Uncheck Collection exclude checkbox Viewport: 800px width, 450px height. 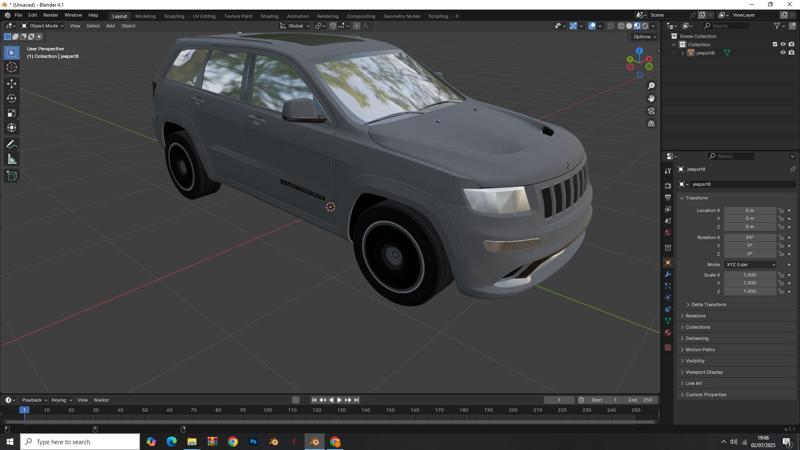coord(775,44)
